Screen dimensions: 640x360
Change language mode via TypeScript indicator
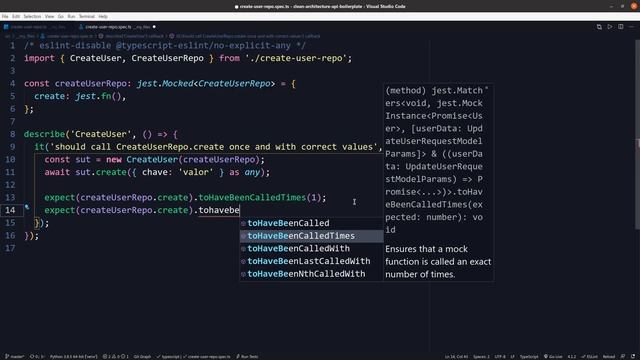coord(529,357)
